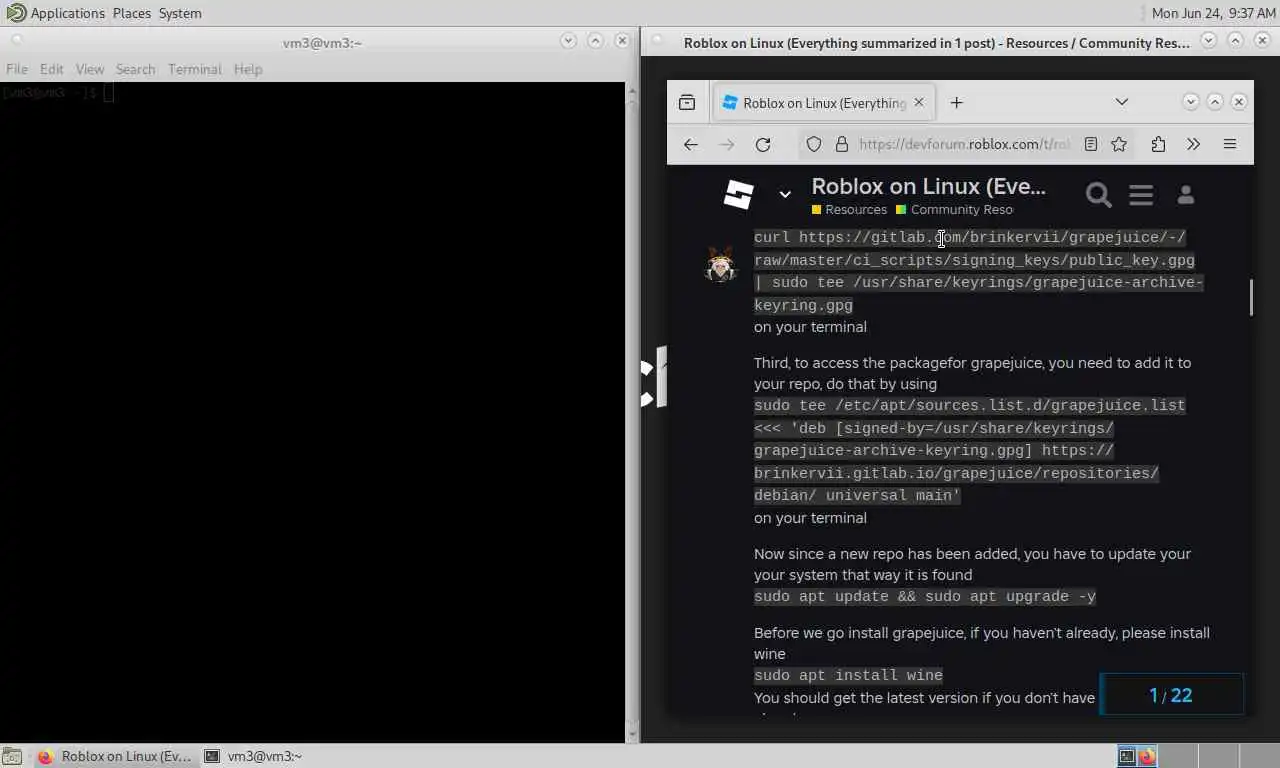Go back to previous page
This screenshot has width=1280, height=768.
click(x=690, y=144)
